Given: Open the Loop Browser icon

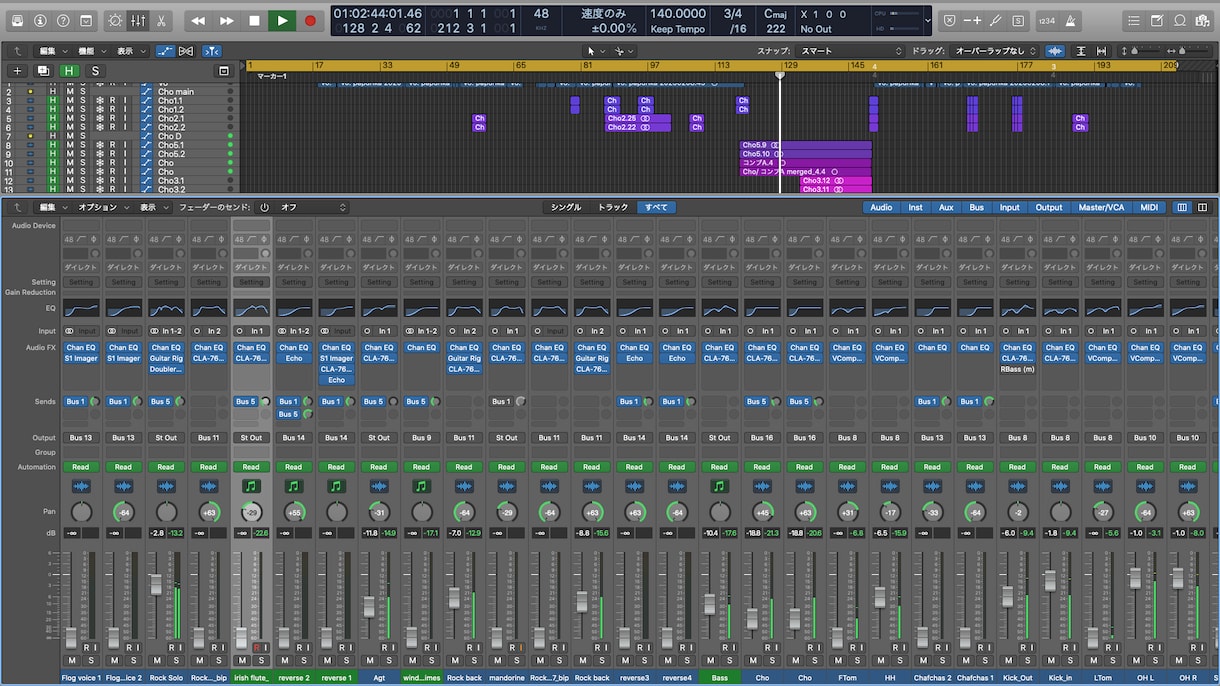Looking at the screenshot, I should 1179,20.
